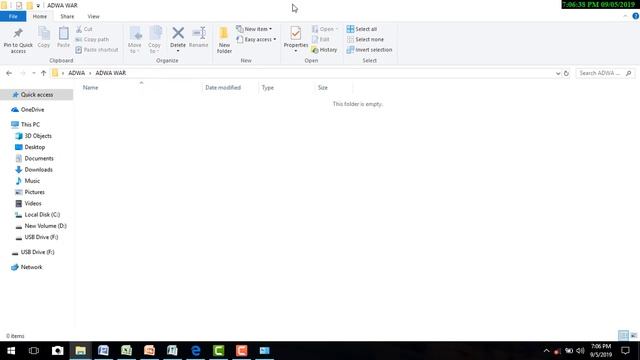Click the Search ADWA WAR field
640x360 pixels.
point(605,73)
